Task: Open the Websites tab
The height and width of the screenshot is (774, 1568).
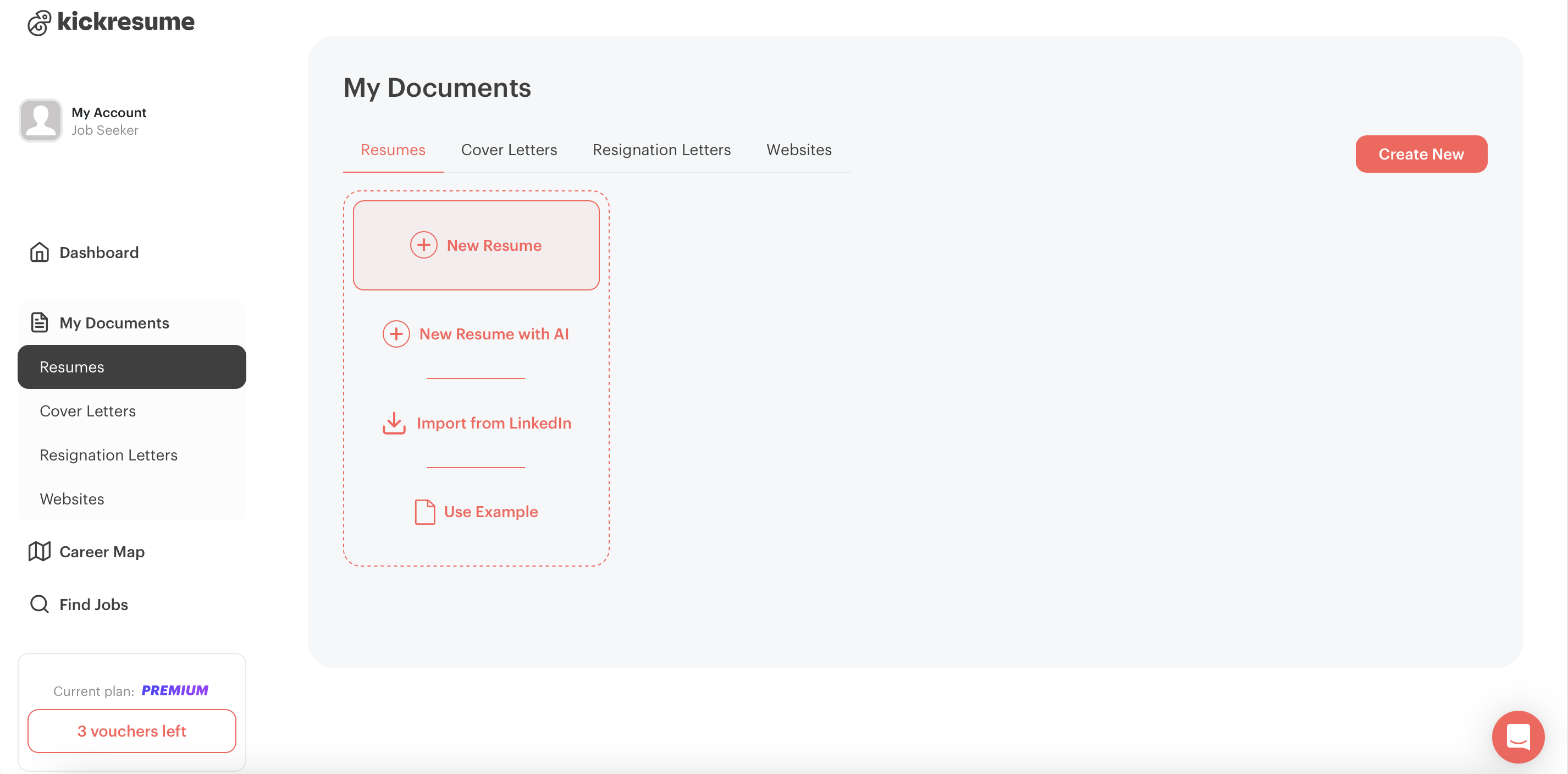Action: click(x=799, y=150)
